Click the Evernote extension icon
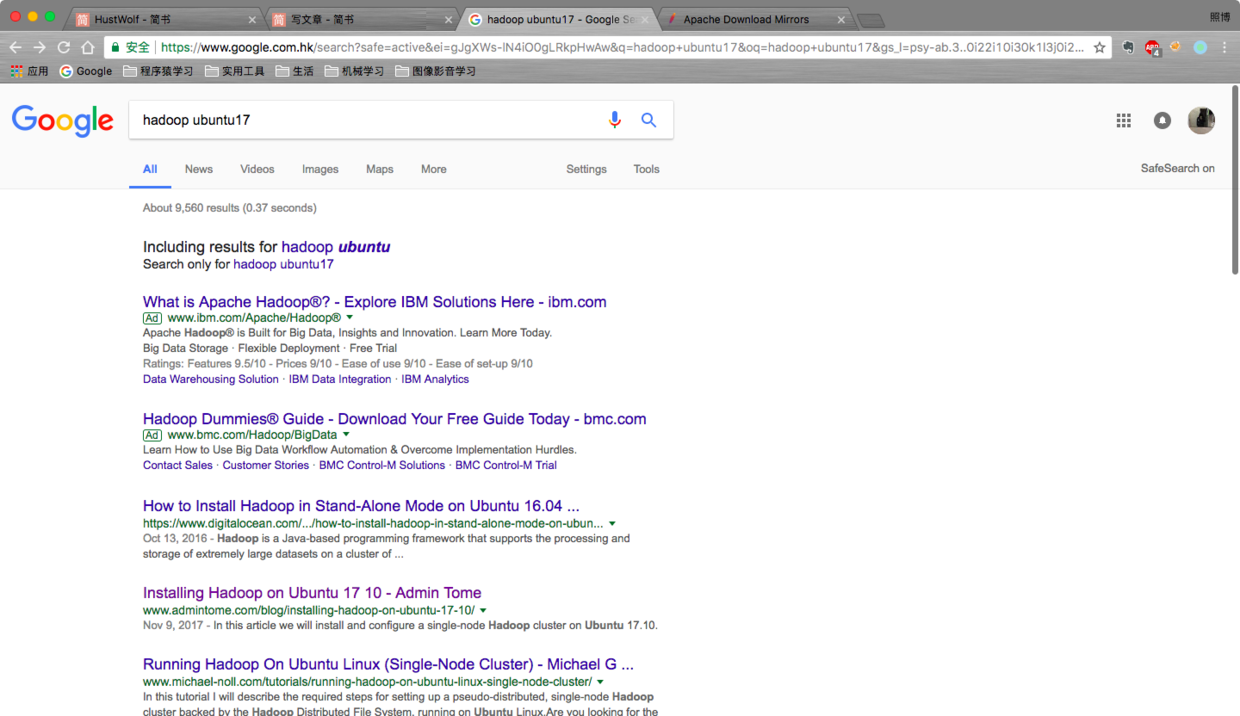Image resolution: width=1240 pixels, height=716 pixels. (x=1129, y=47)
